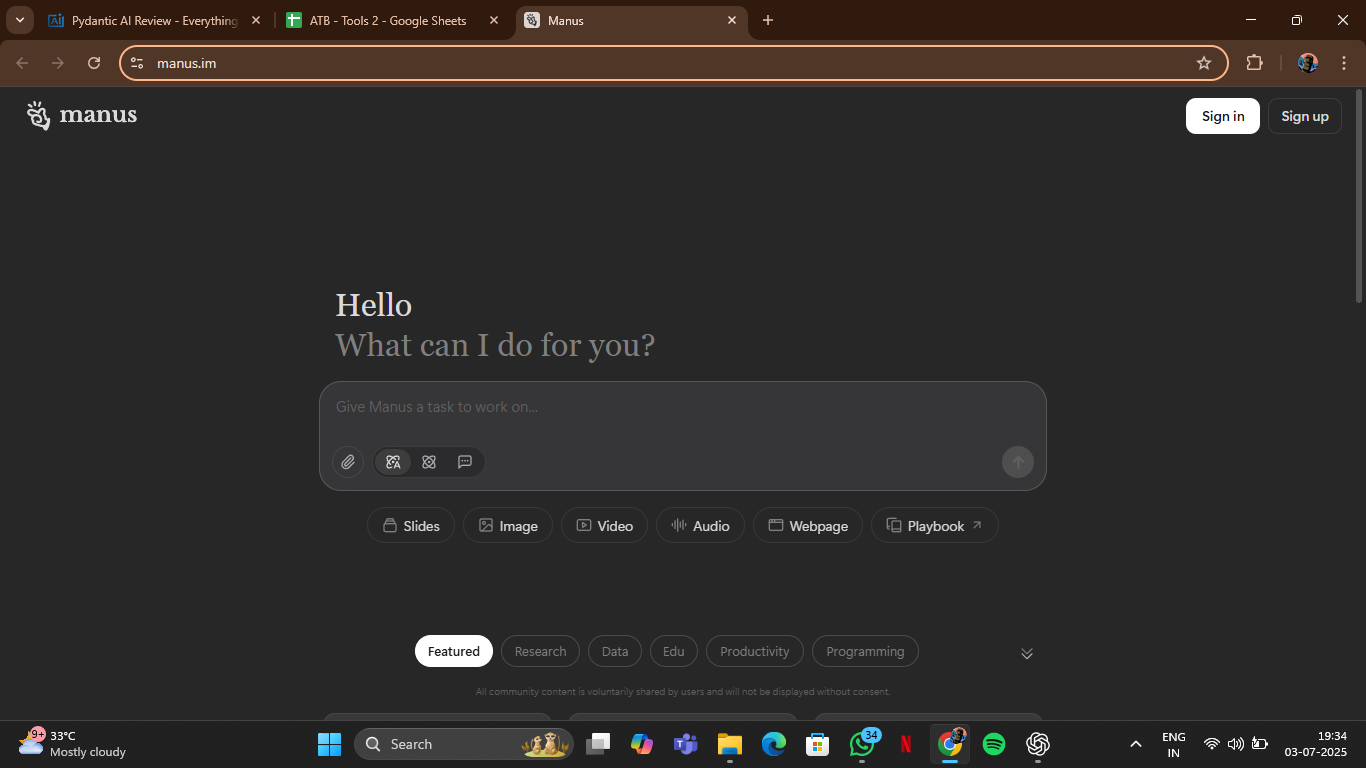Open the Wi-Fi network tray icon
Screen dimensions: 1366x768
pos(1211,744)
